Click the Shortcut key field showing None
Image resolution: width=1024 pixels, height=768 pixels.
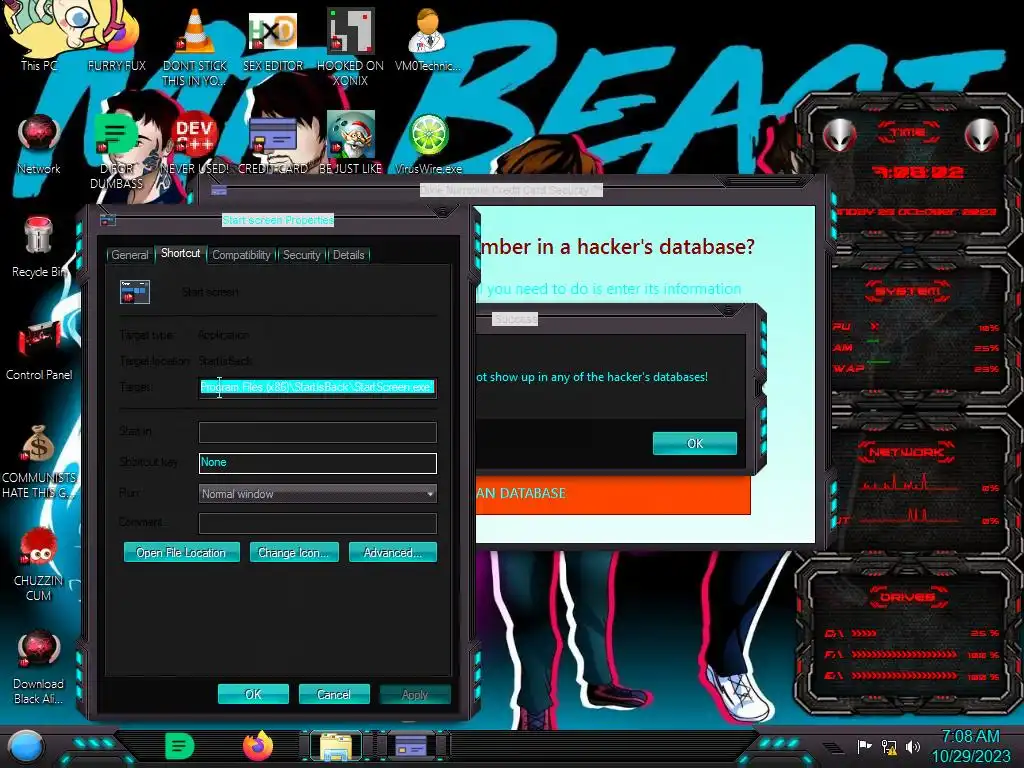(317, 462)
